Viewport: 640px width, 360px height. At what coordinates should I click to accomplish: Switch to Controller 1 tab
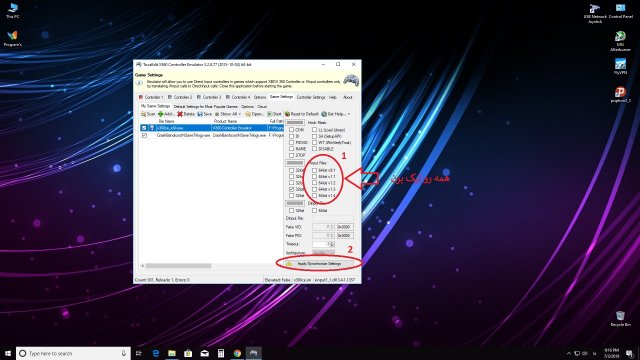click(151, 97)
